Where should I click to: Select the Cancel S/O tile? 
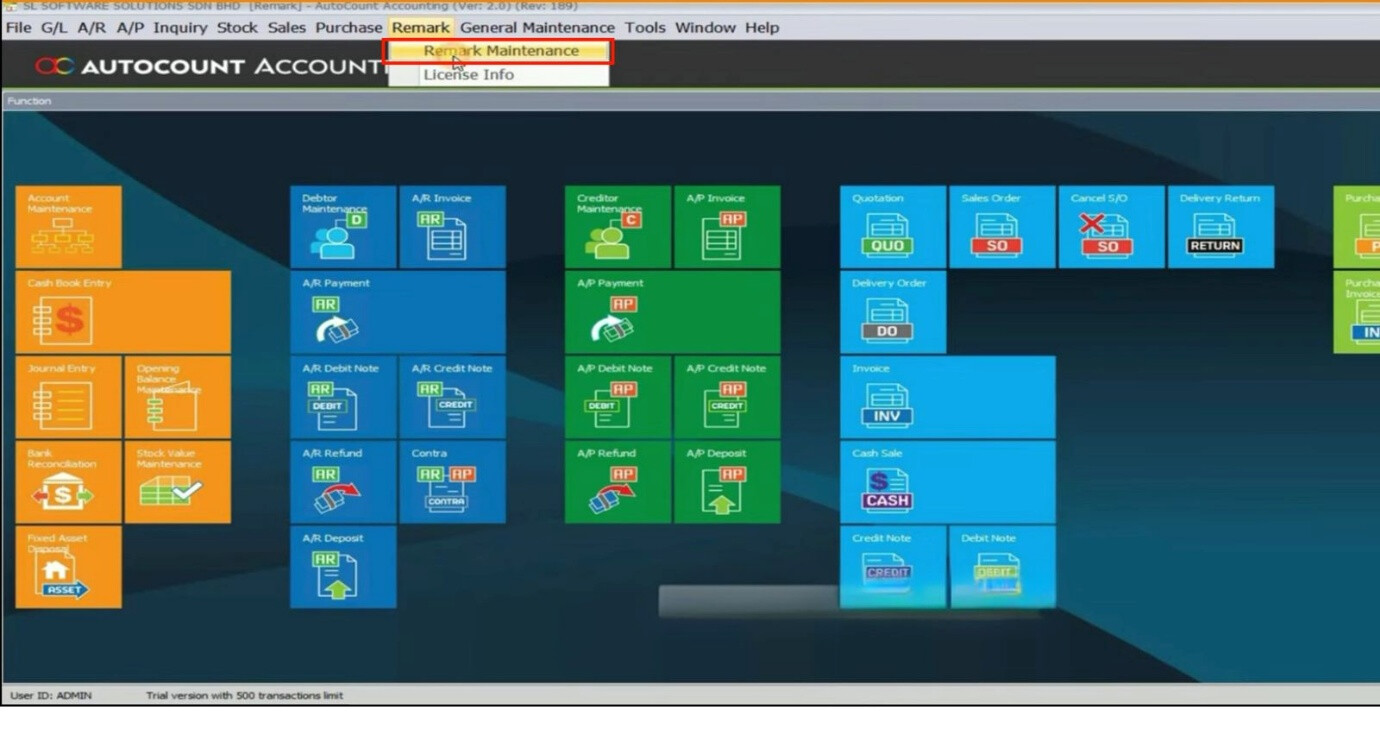pos(1111,227)
